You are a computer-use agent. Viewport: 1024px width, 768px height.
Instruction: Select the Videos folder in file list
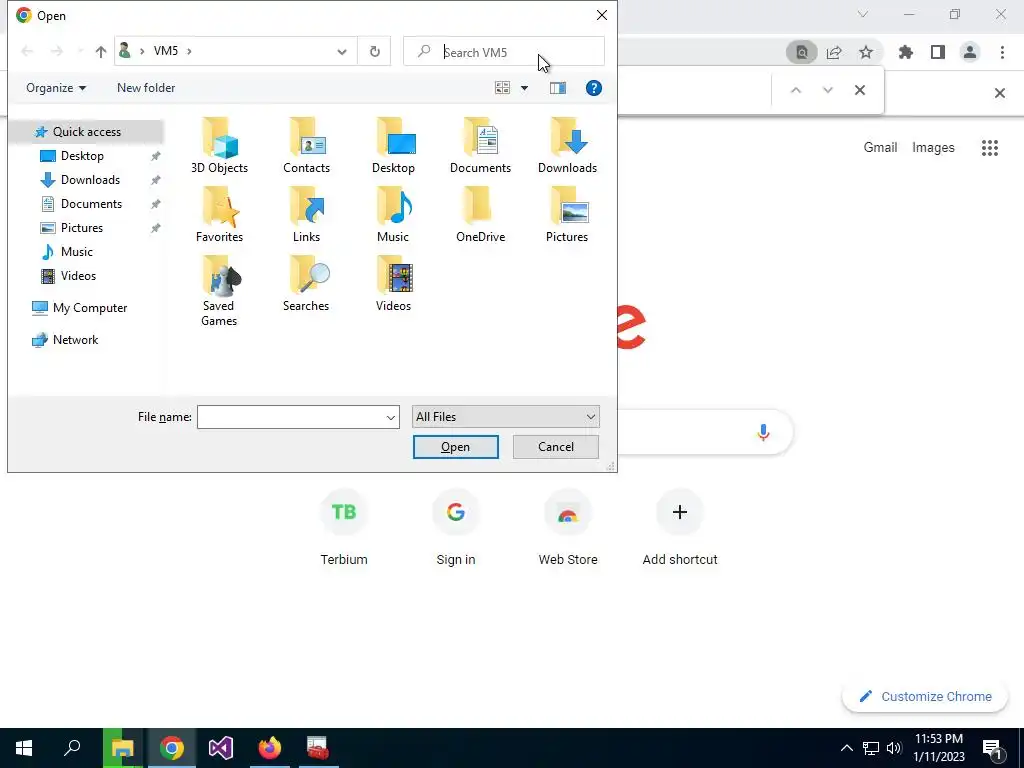pyautogui.click(x=394, y=284)
